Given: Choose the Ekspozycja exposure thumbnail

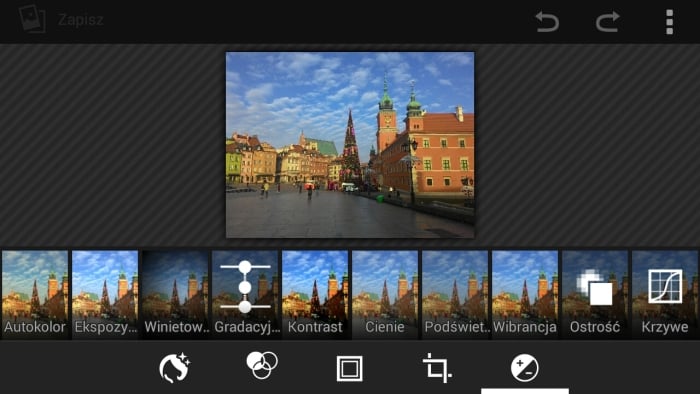Looking at the screenshot, I should 105,294.
